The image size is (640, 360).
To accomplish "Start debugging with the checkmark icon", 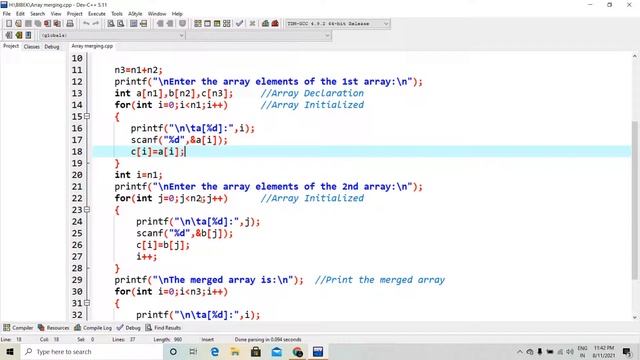I will point(240,24).
